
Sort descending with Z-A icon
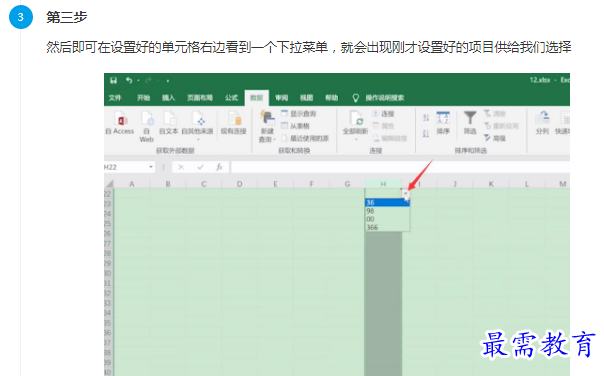(426, 134)
